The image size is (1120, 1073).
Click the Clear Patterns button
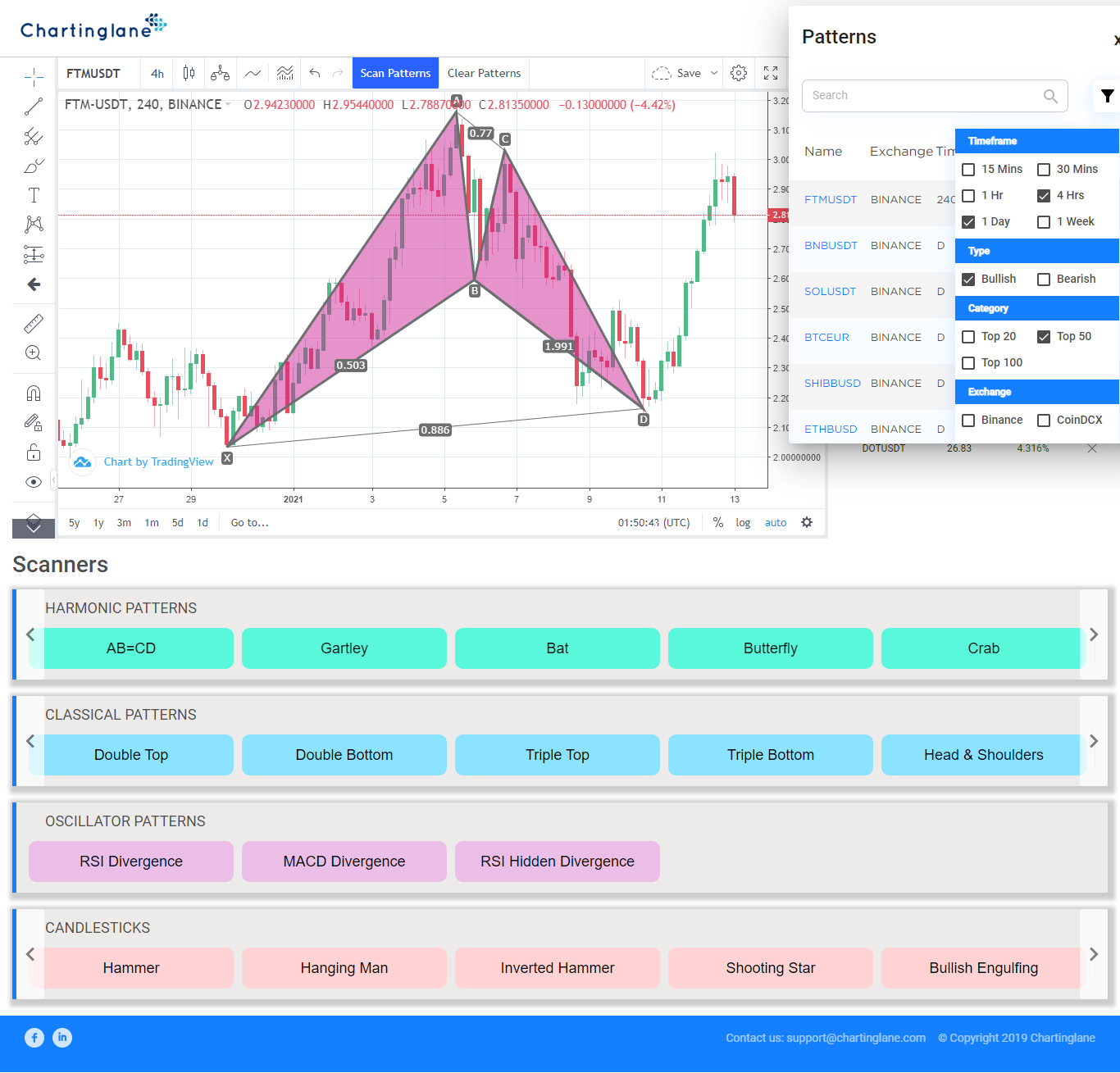pyautogui.click(x=485, y=73)
